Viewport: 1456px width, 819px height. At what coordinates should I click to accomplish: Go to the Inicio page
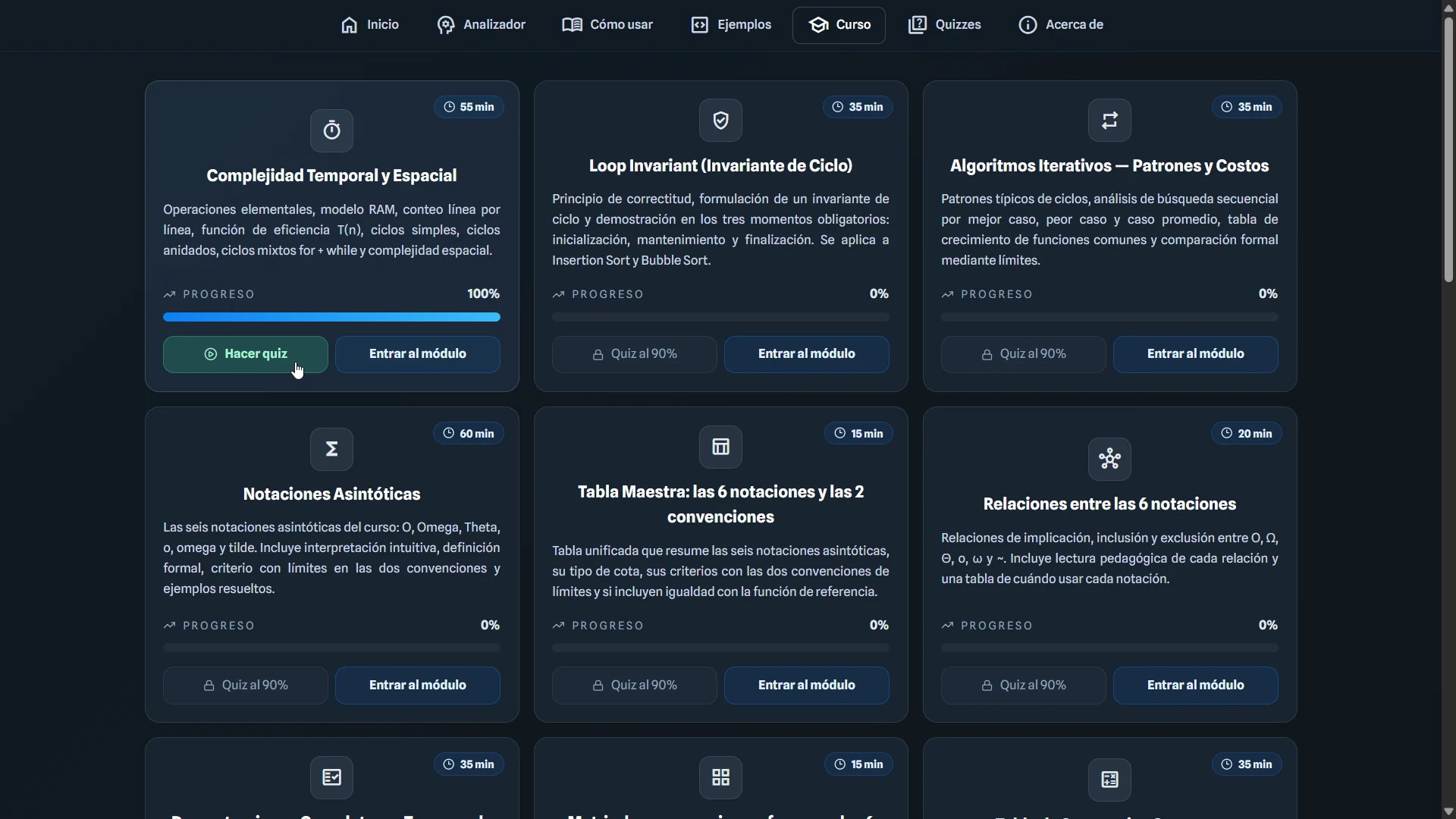tap(369, 25)
